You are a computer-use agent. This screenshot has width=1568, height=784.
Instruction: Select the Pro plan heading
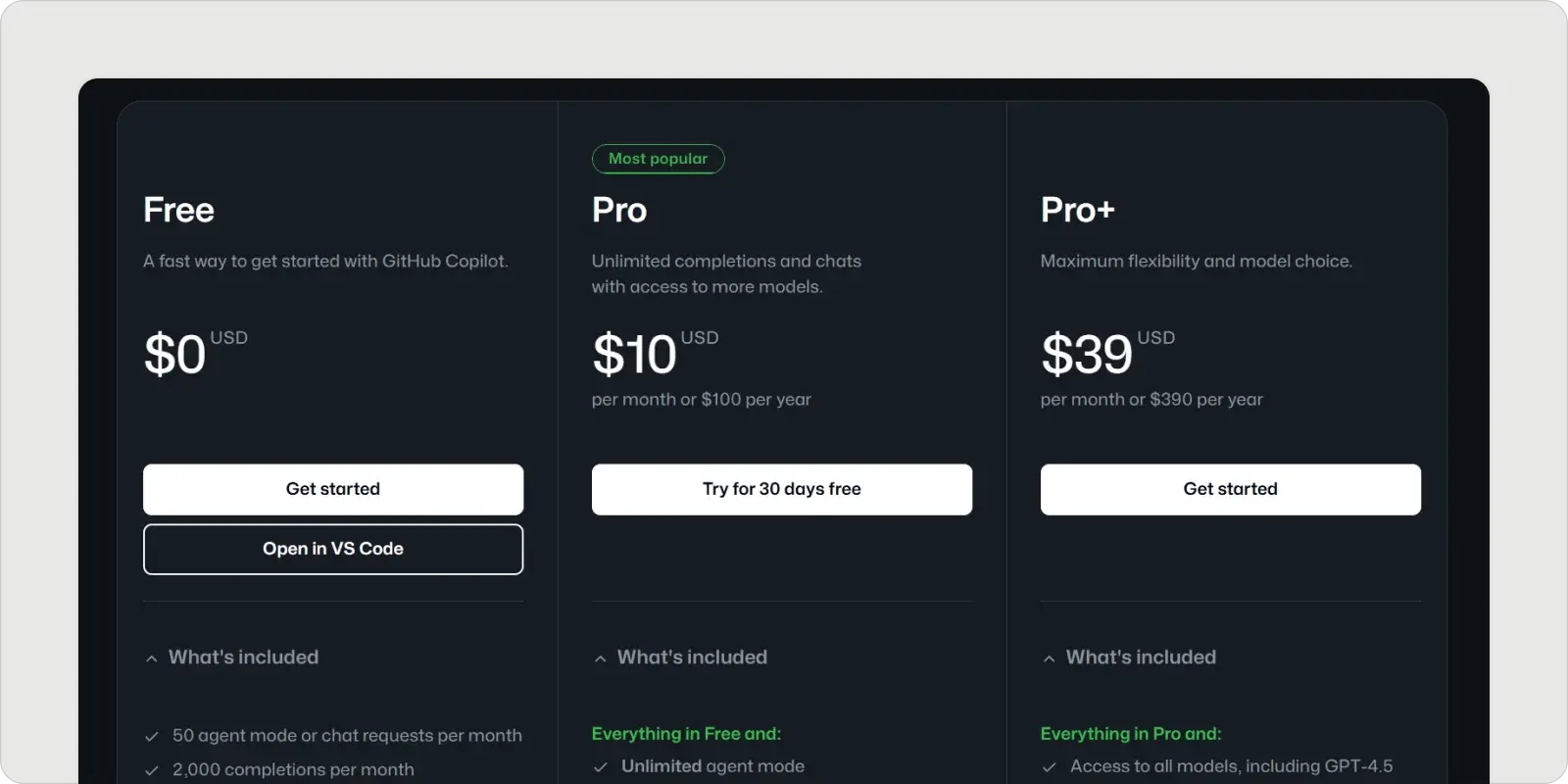[618, 210]
